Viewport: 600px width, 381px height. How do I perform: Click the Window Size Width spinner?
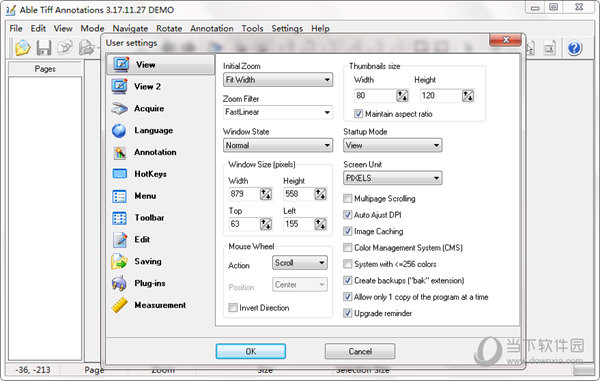pyautogui.click(x=266, y=194)
